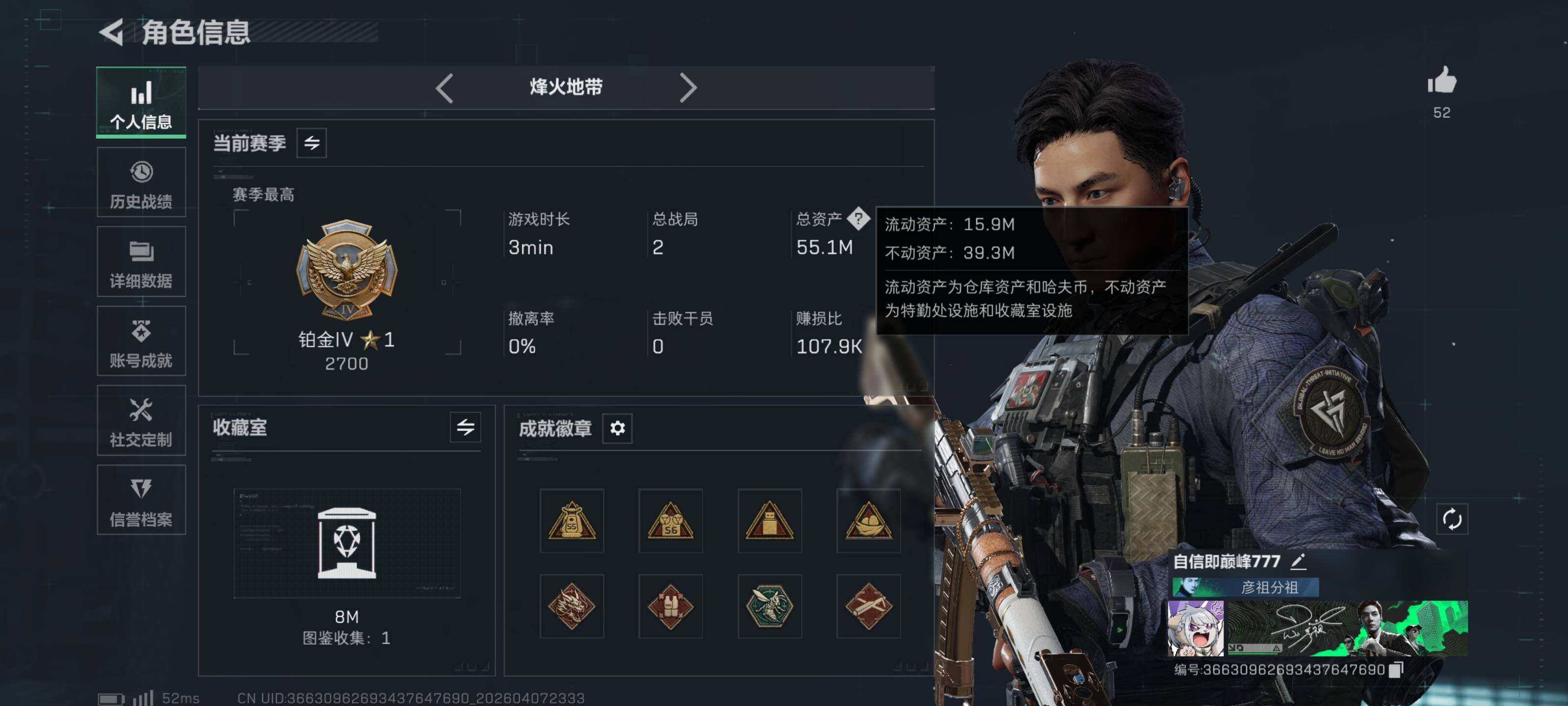Edit nickname 自信即巅峰777 with the pencil icon

[x=1298, y=561]
